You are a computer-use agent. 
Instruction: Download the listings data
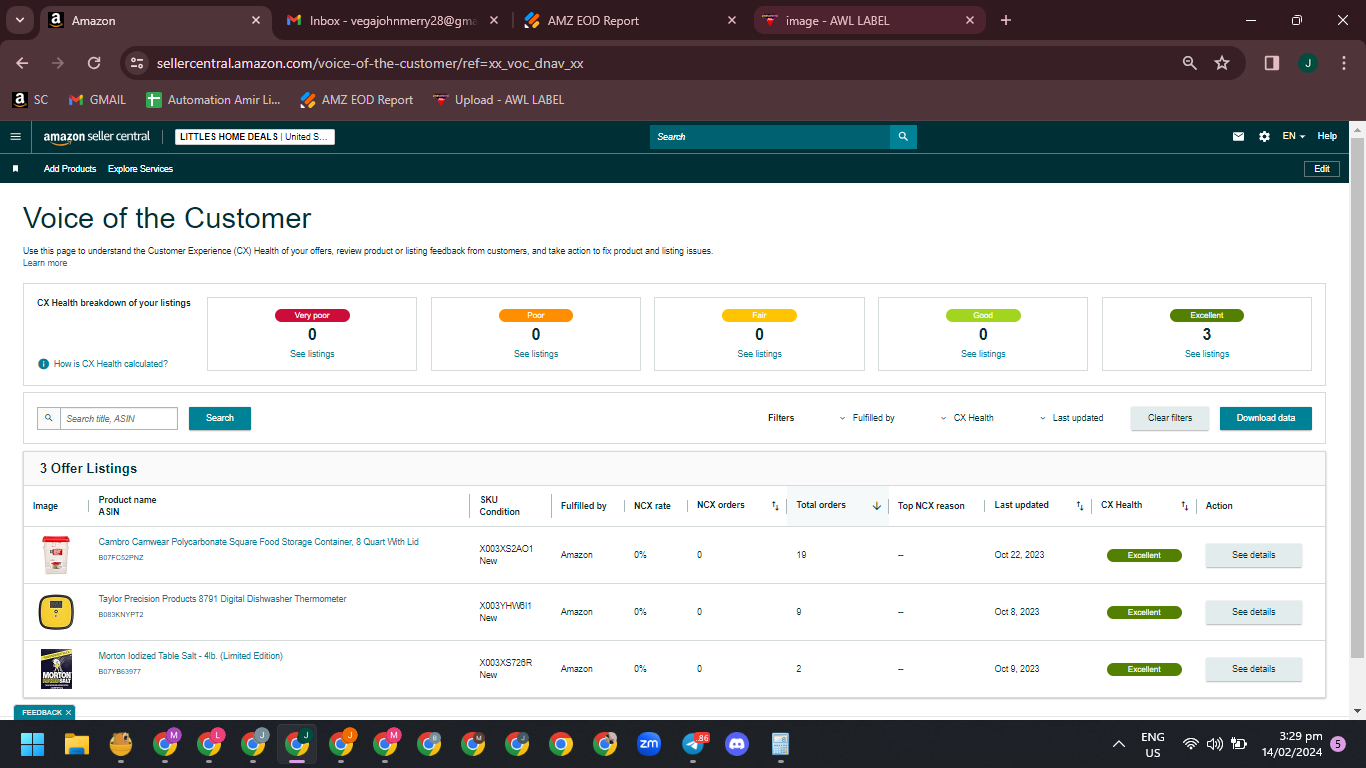pyautogui.click(x=1266, y=418)
